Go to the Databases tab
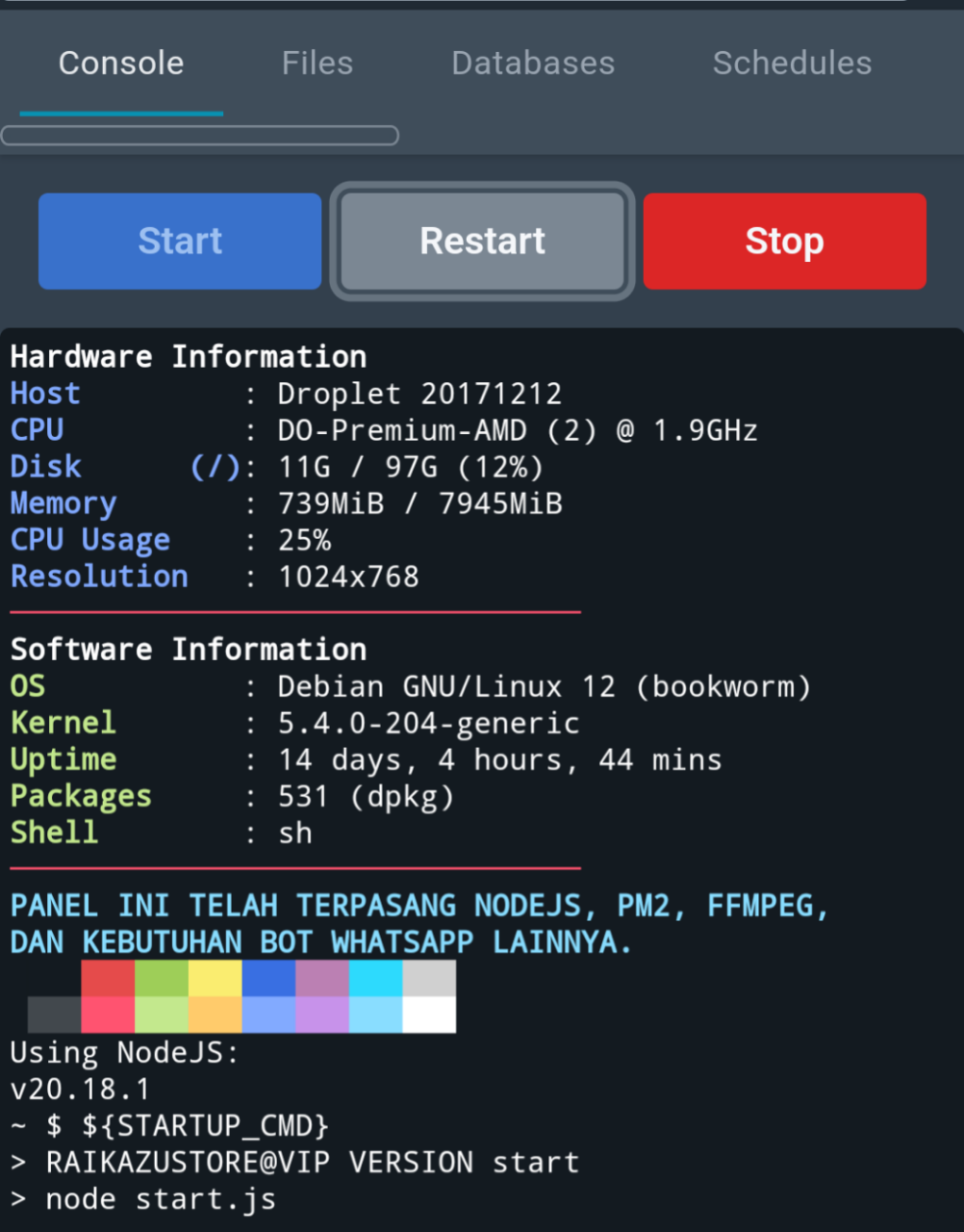This screenshot has height=1232, width=964. click(x=533, y=64)
